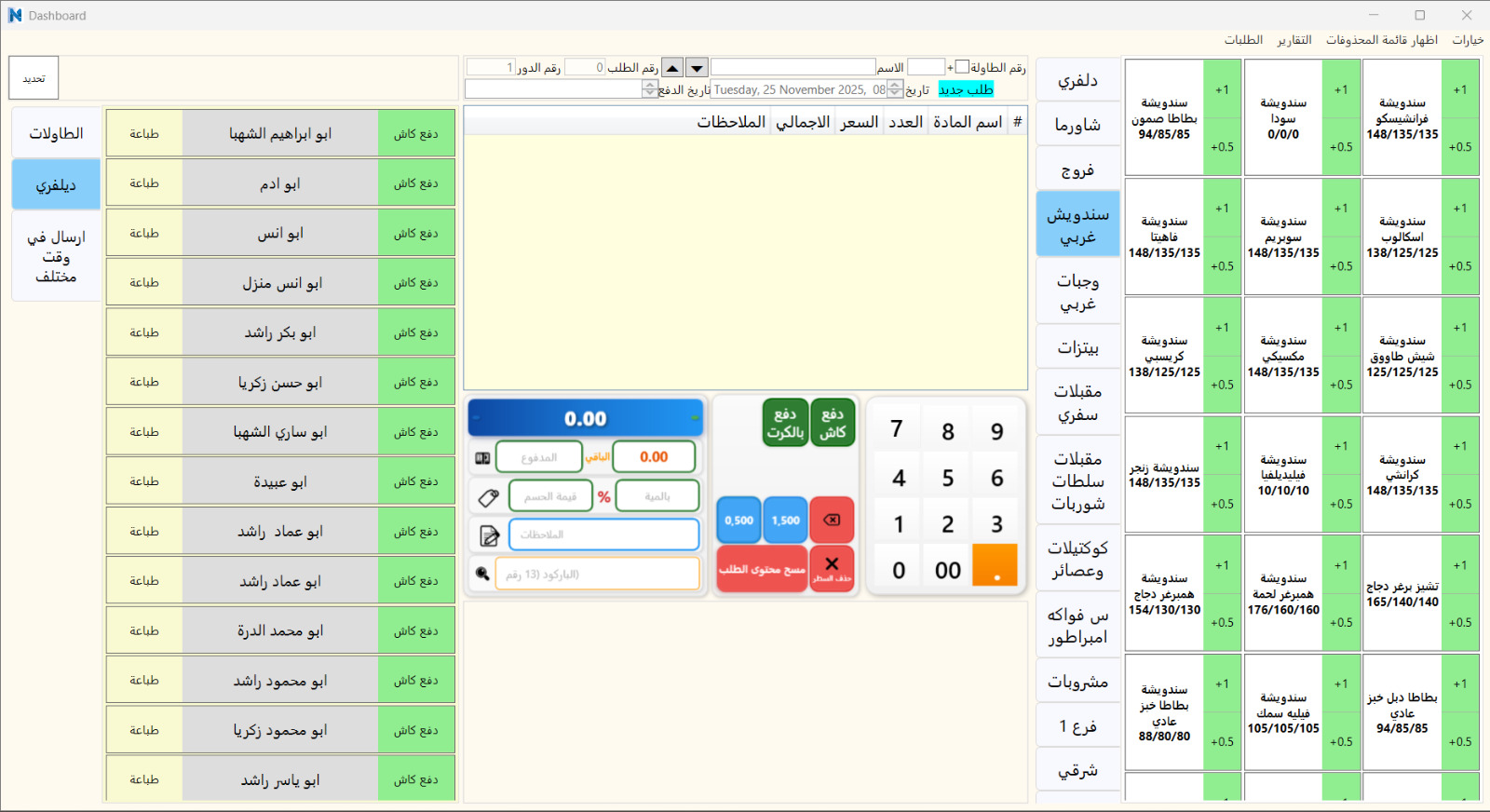1490x812 pixels.
Task: Add +1 to سندويشة بطاط صمون
Action: 1222,89
